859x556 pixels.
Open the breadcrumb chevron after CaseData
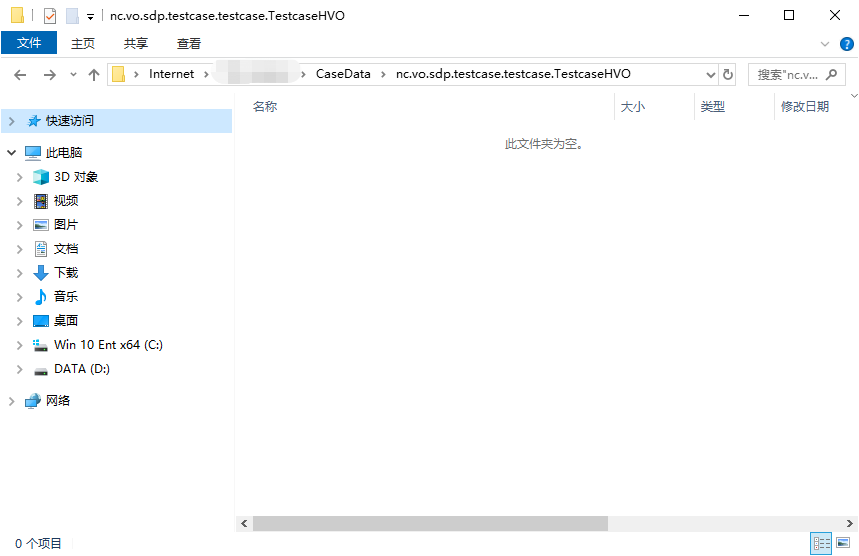pos(383,74)
